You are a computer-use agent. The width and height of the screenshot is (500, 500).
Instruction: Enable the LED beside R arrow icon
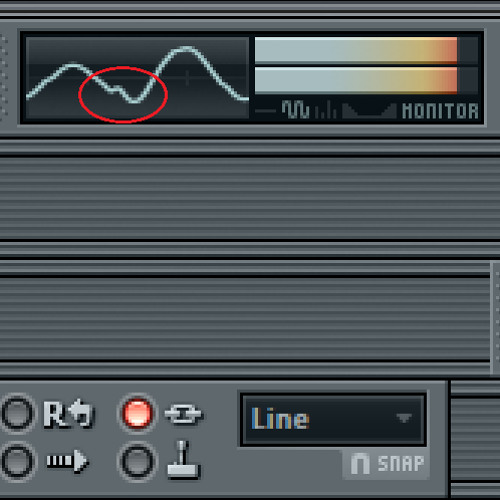[x=17, y=413]
